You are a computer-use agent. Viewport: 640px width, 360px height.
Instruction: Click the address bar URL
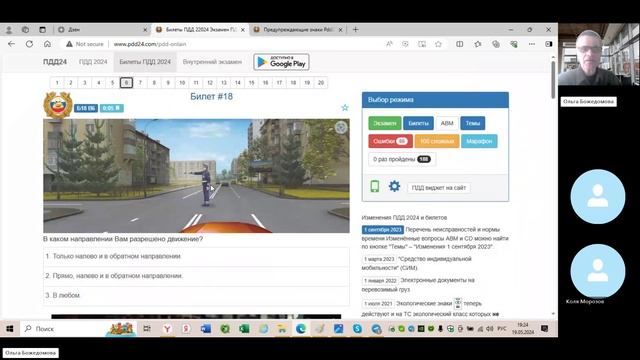pos(150,44)
